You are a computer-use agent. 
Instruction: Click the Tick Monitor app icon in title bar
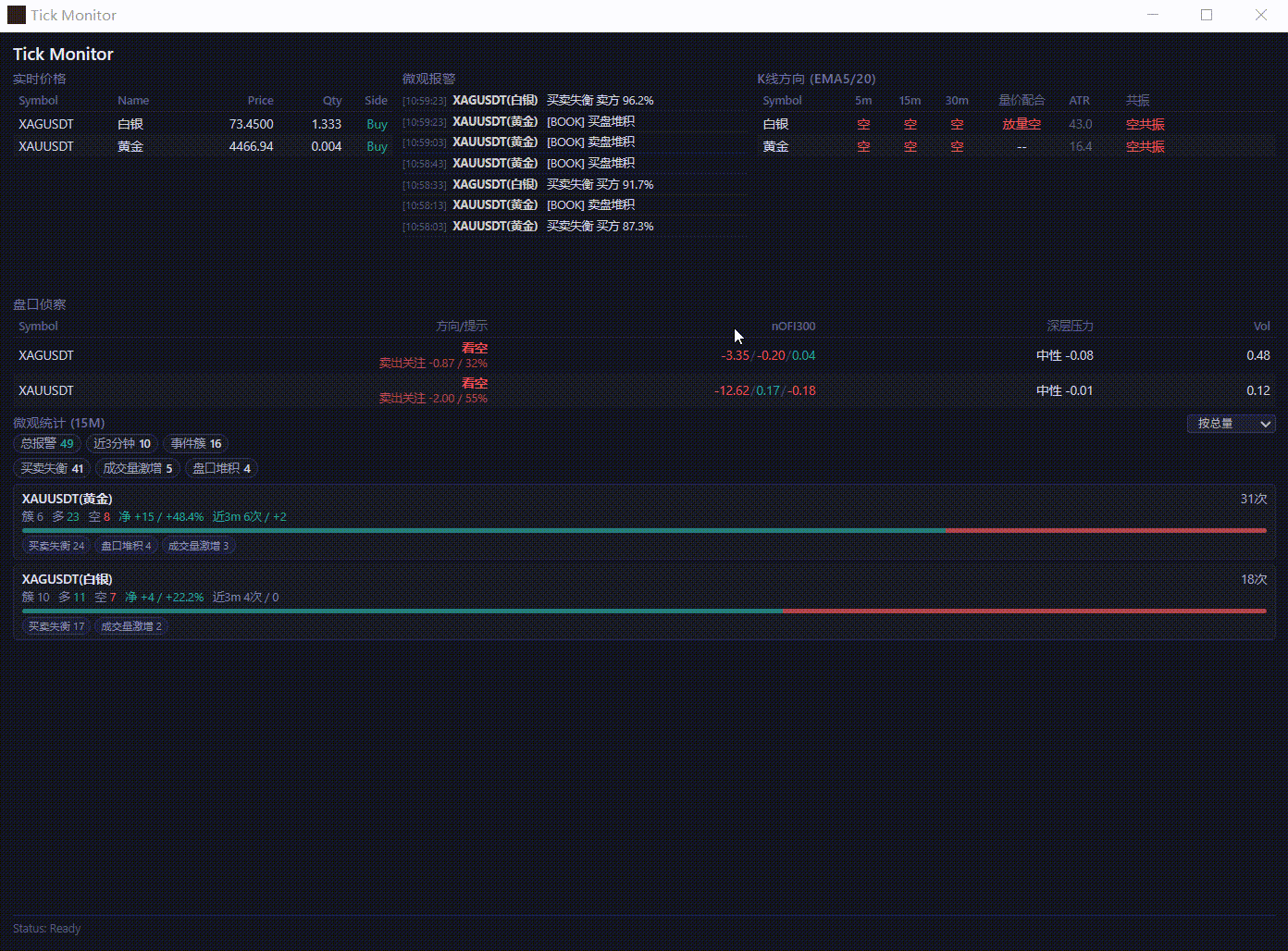pyautogui.click(x=16, y=15)
